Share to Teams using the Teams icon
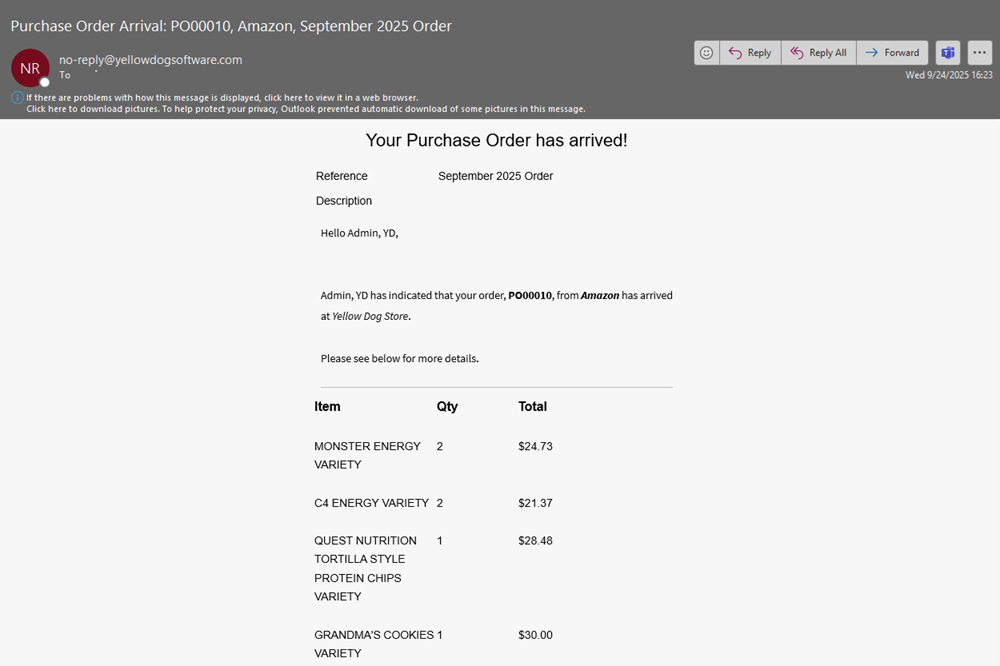The height and width of the screenshot is (666, 1000). tap(947, 53)
